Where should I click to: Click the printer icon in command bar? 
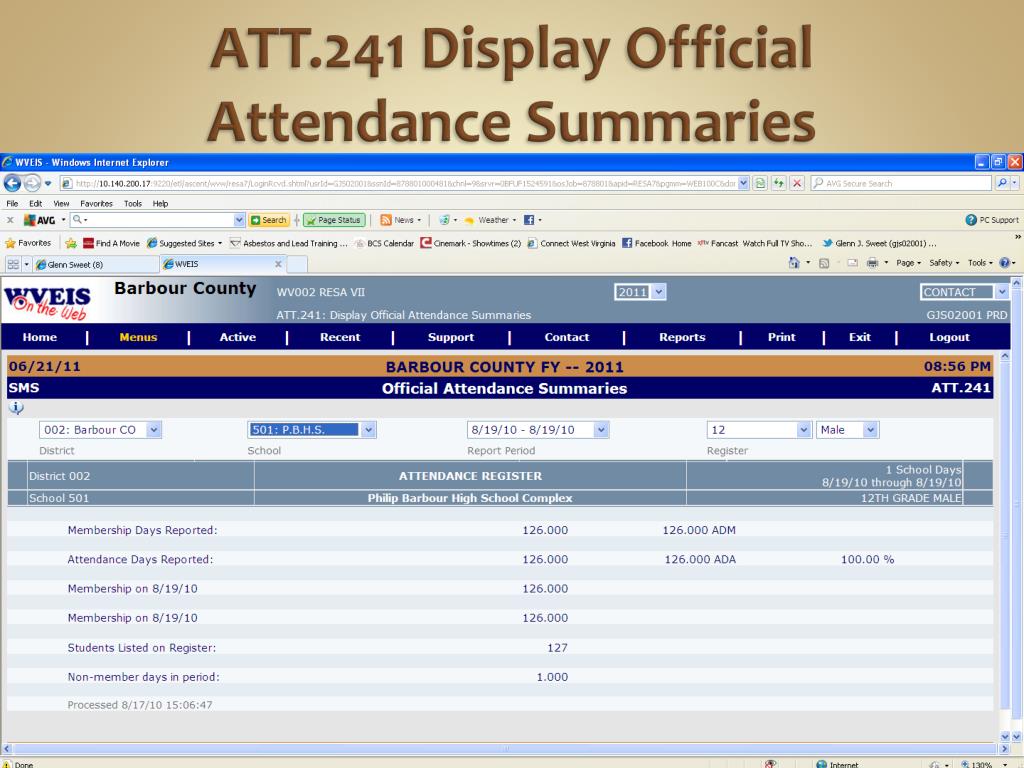[x=872, y=263]
